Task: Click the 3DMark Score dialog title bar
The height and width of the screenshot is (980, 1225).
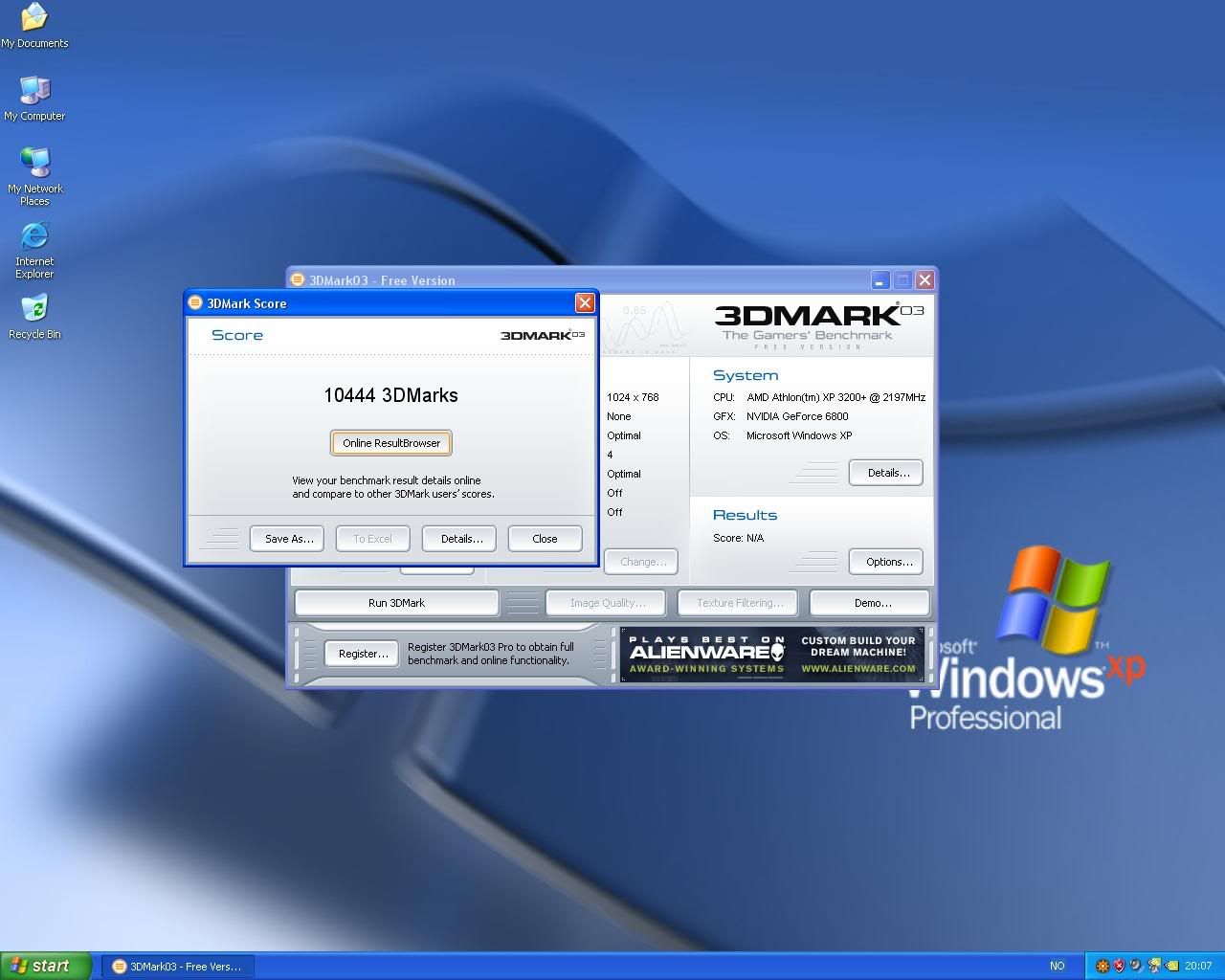Action: pyautogui.click(x=390, y=303)
